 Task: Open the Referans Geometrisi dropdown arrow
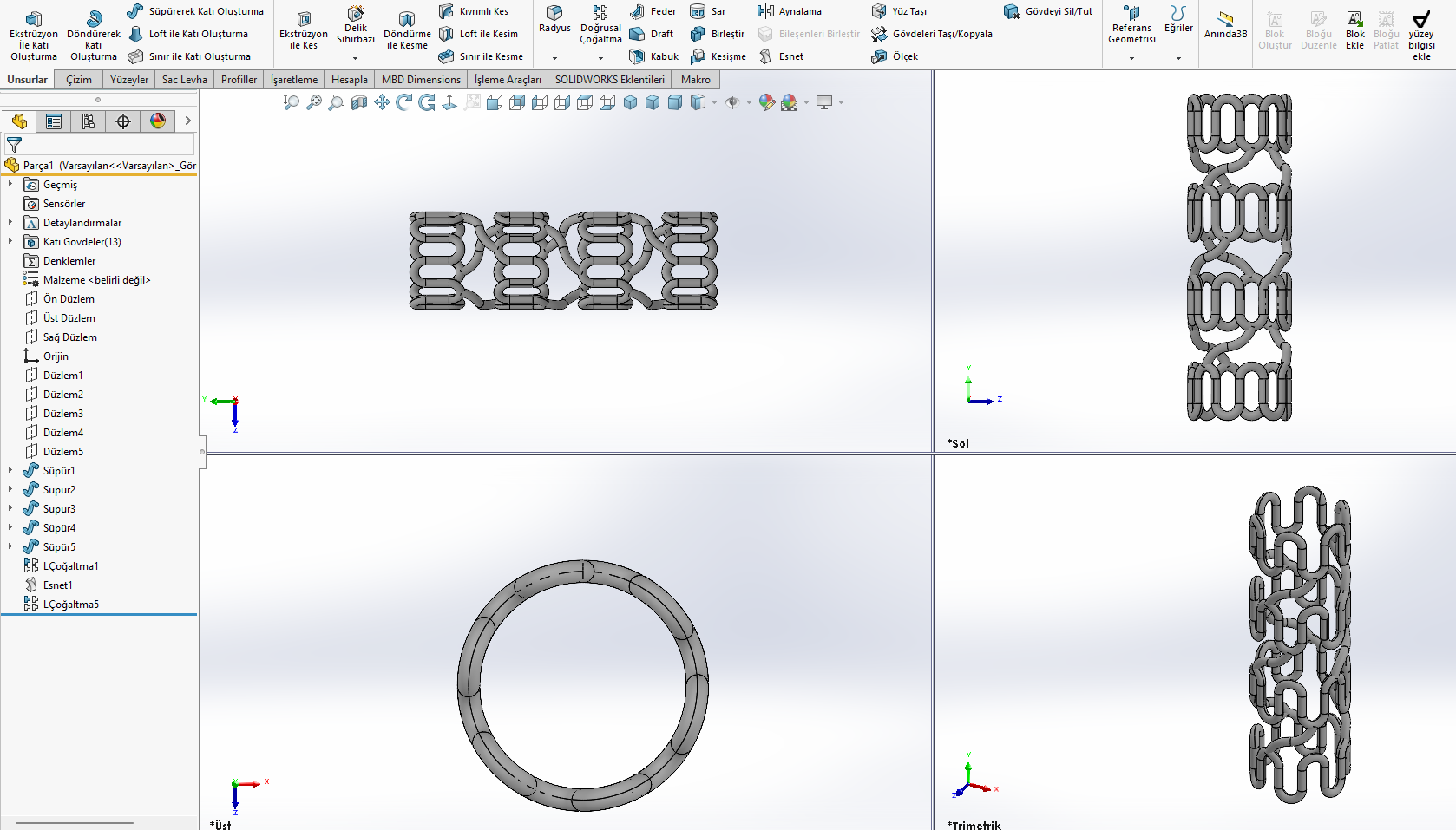pos(1131,58)
